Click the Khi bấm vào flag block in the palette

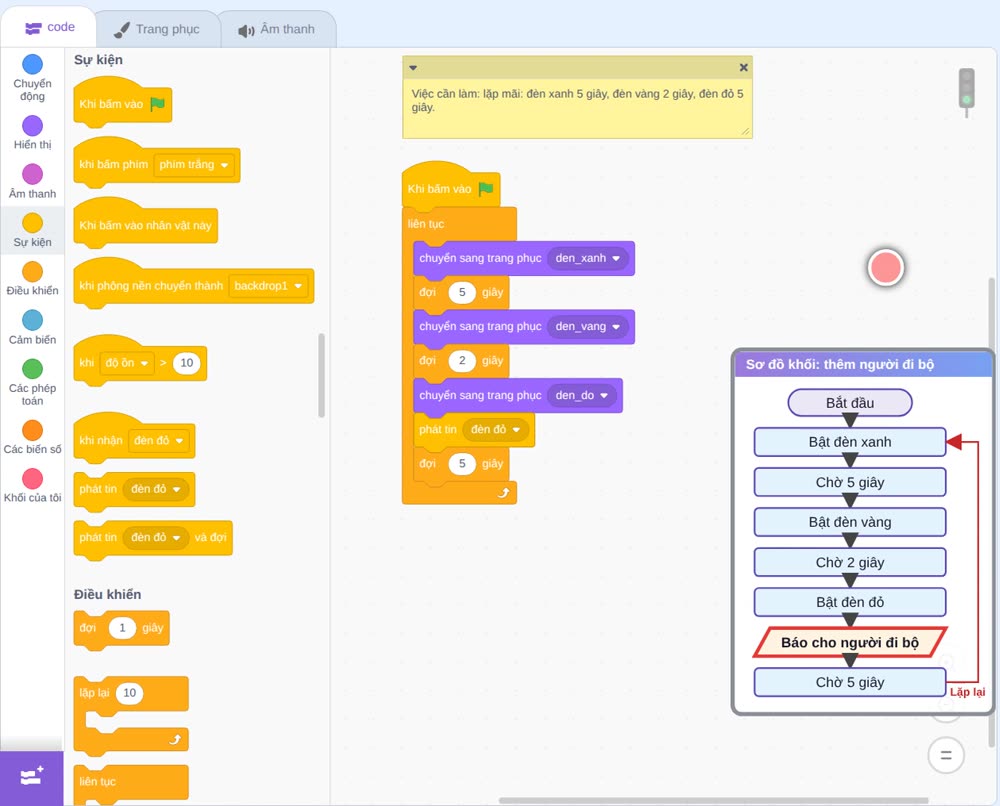122,102
